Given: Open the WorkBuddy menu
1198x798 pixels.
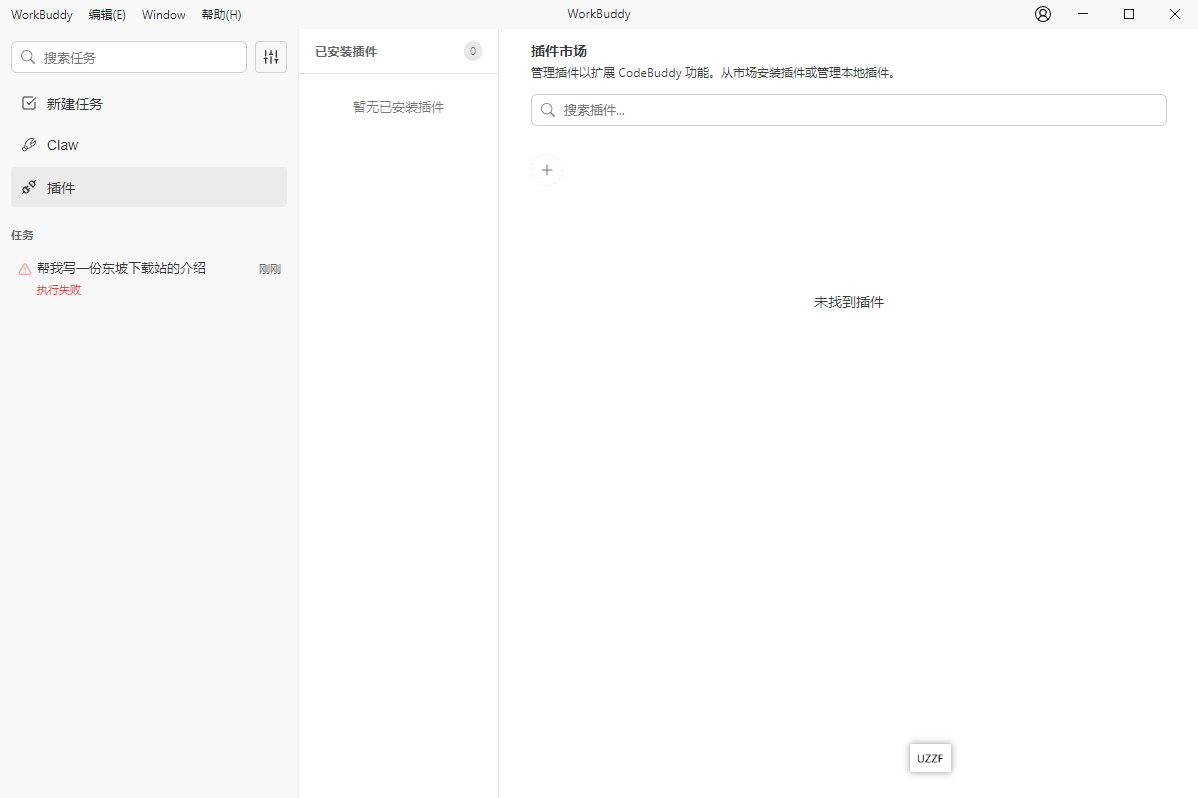Looking at the screenshot, I should 41,15.
